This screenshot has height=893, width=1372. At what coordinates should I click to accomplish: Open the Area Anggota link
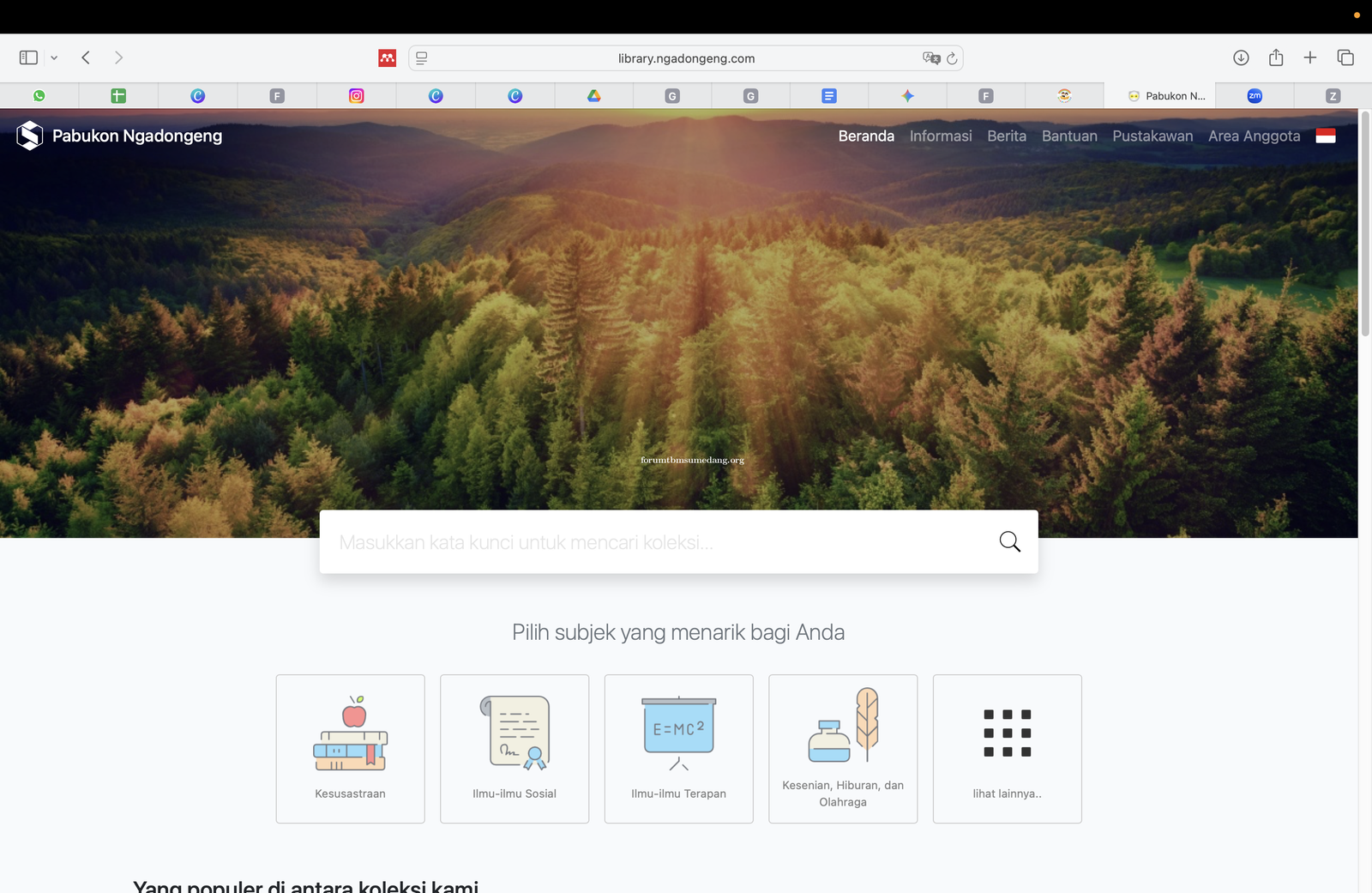(1254, 136)
